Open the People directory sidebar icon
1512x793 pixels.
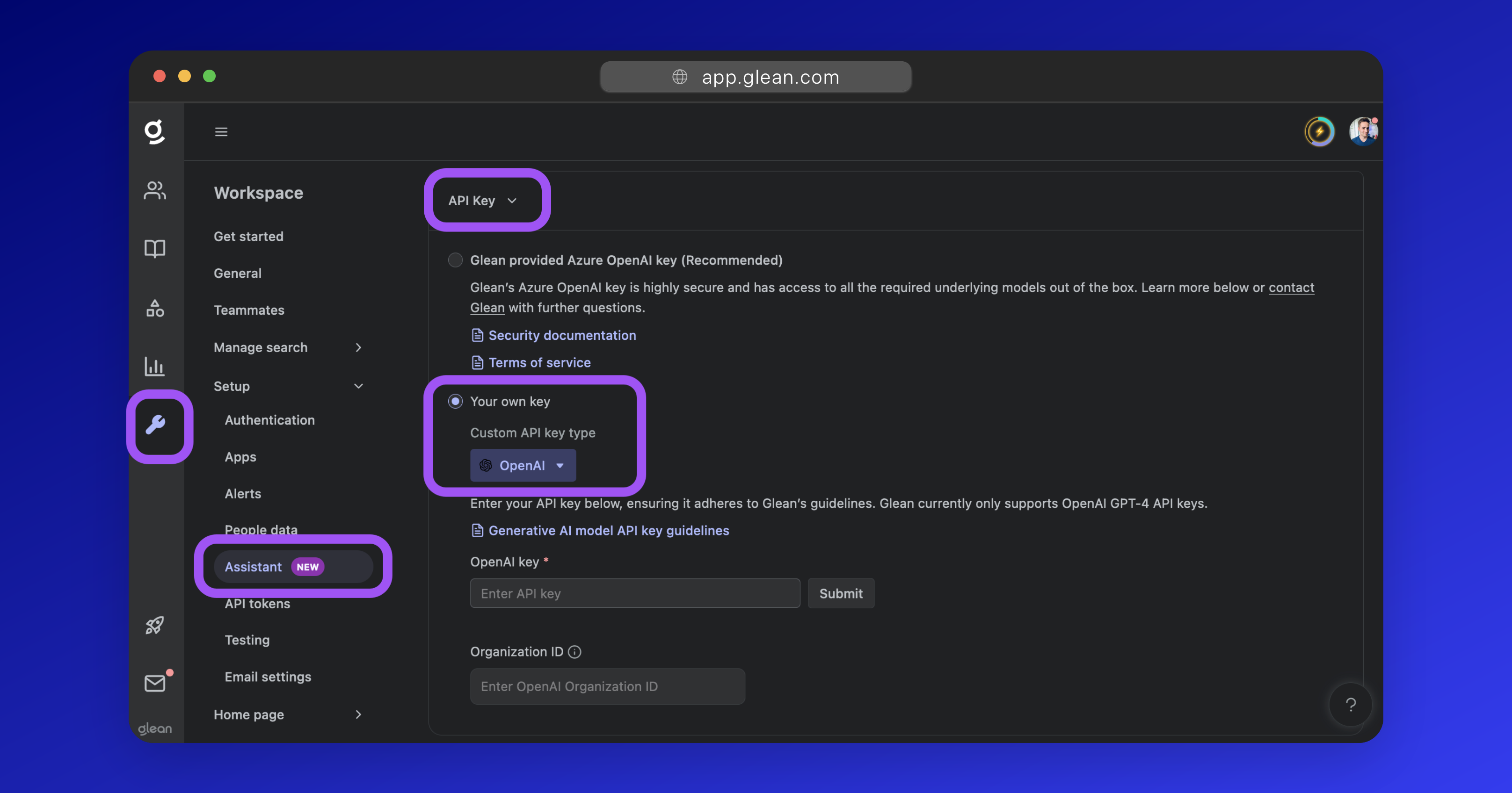point(154,190)
